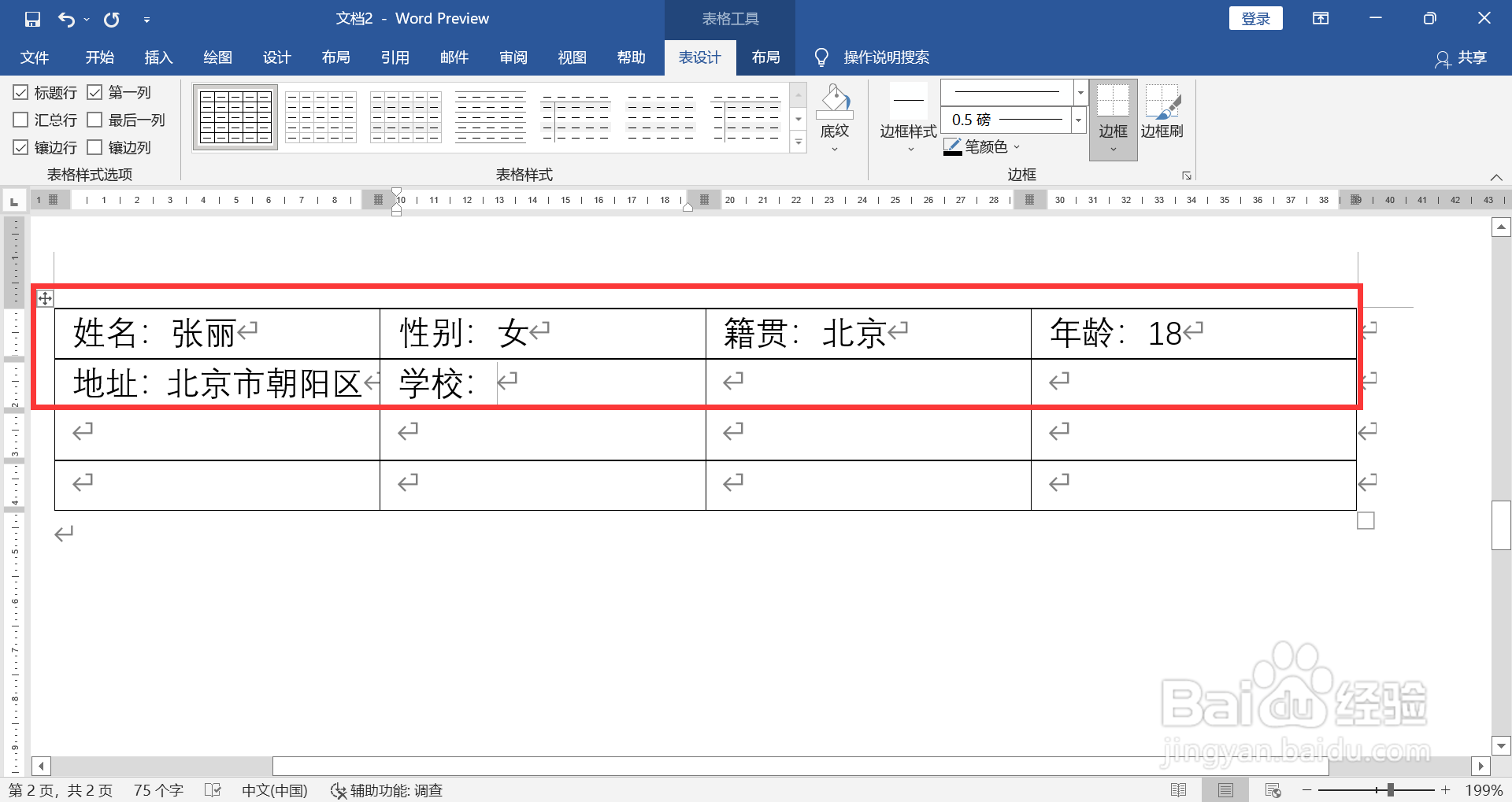Select the fourth table style thumbnail

point(491,117)
